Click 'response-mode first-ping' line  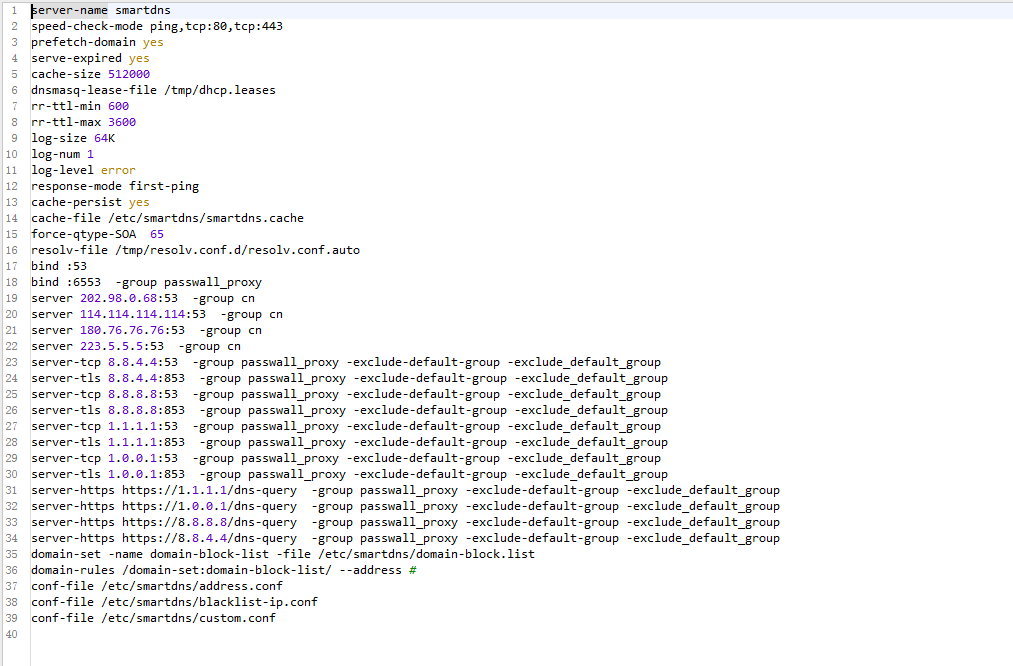[x=115, y=186]
